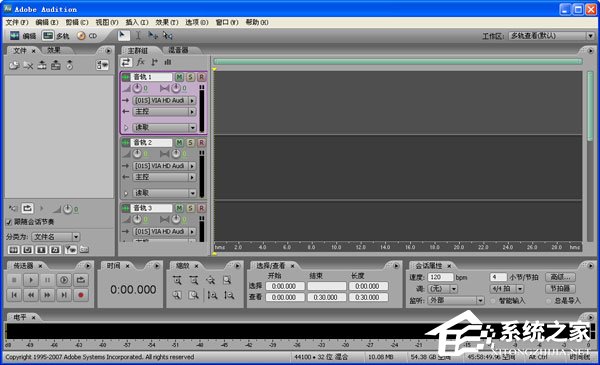600x365 pixels.
Task: Click the Stop button in transport panel
Action: 14,280
